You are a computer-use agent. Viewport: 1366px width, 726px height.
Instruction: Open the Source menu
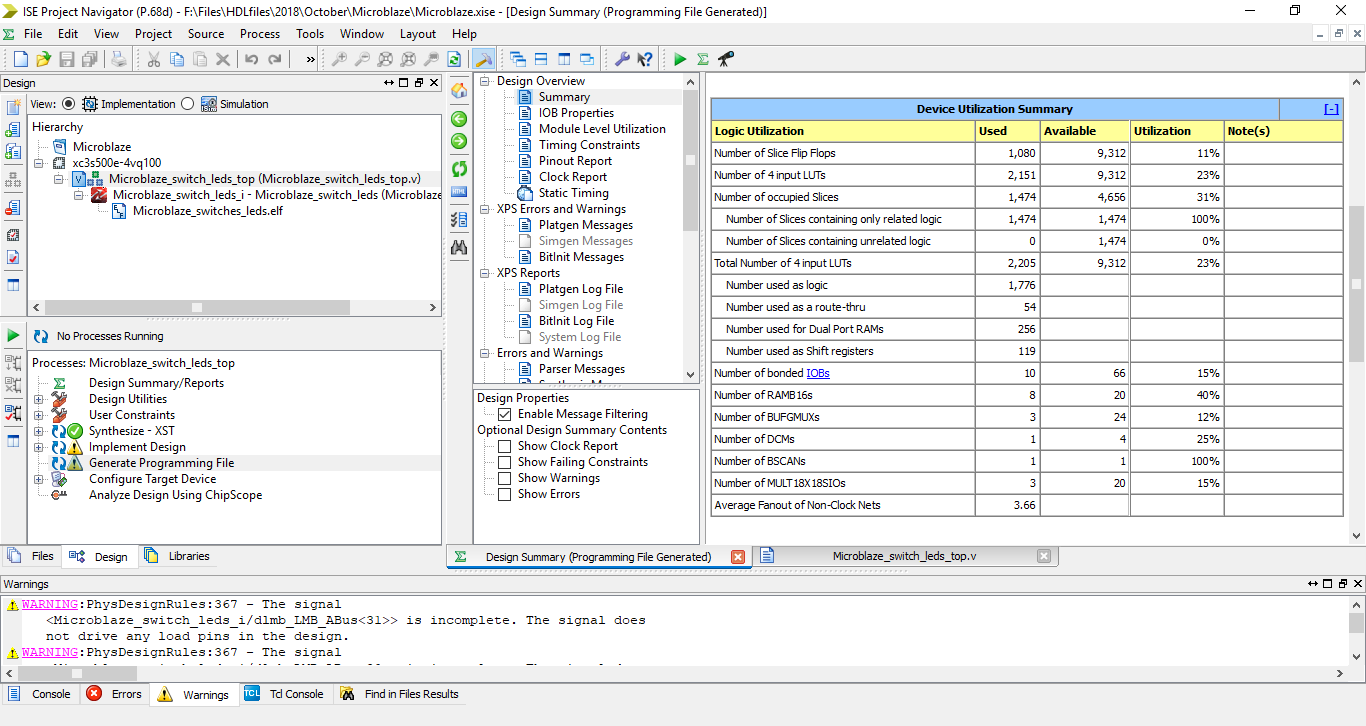(206, 34)
